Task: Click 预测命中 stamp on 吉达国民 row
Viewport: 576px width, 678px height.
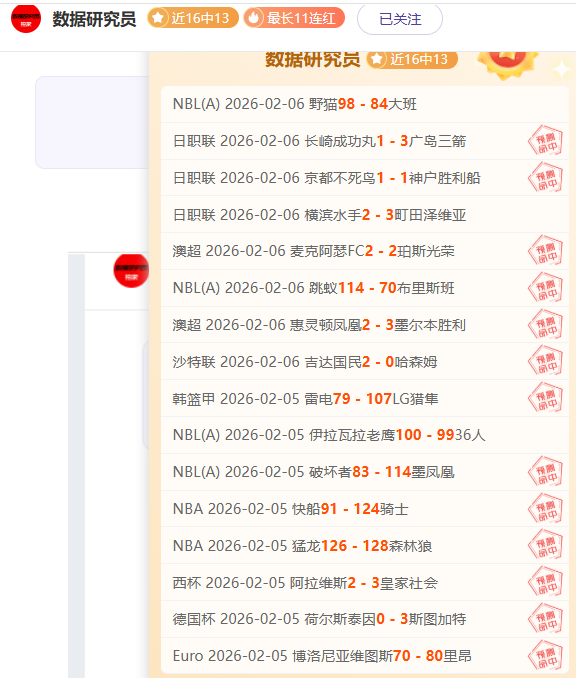Action: tap(545, 361)
